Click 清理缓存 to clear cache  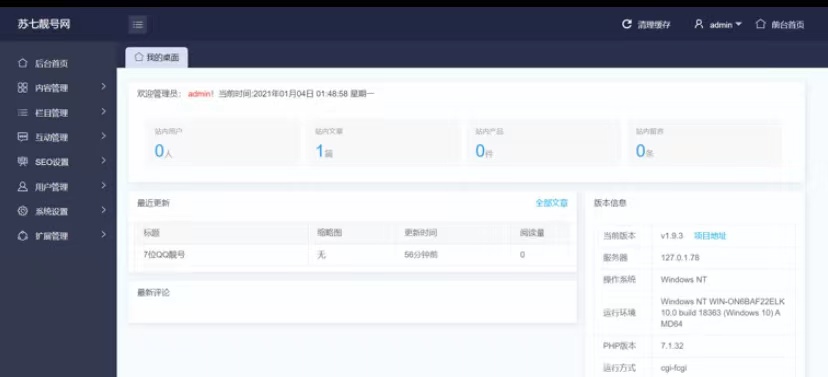(x=654, y=25)
